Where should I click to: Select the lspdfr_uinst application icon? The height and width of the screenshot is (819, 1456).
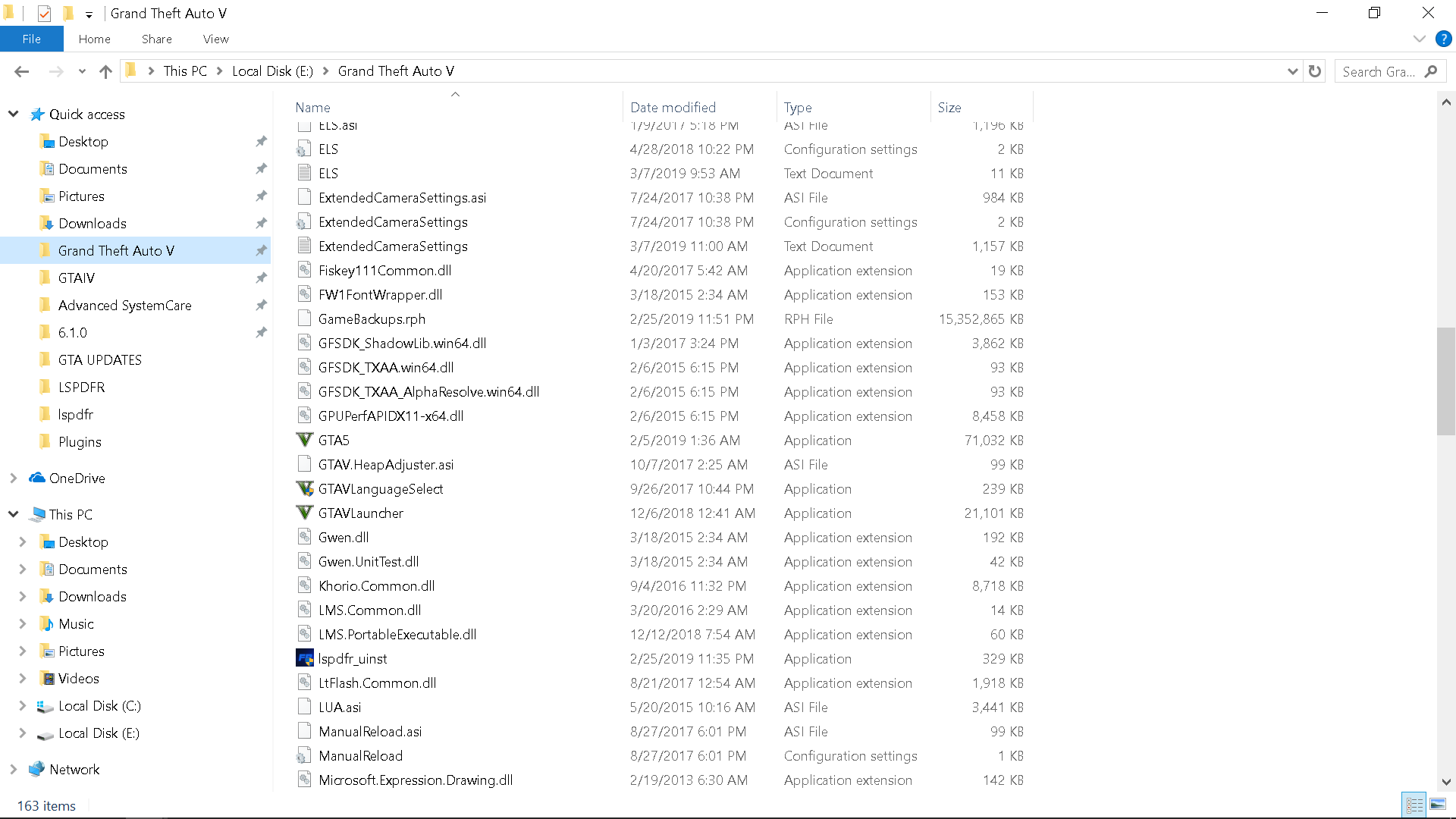coord(304,658)
